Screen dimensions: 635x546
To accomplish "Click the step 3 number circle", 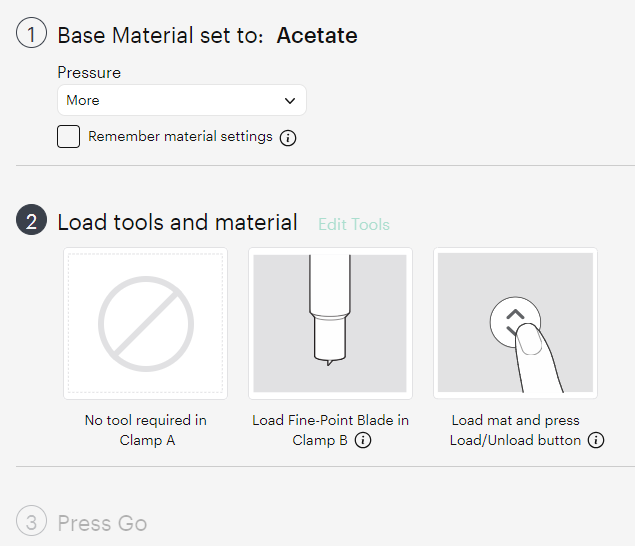I will [31, 522].
